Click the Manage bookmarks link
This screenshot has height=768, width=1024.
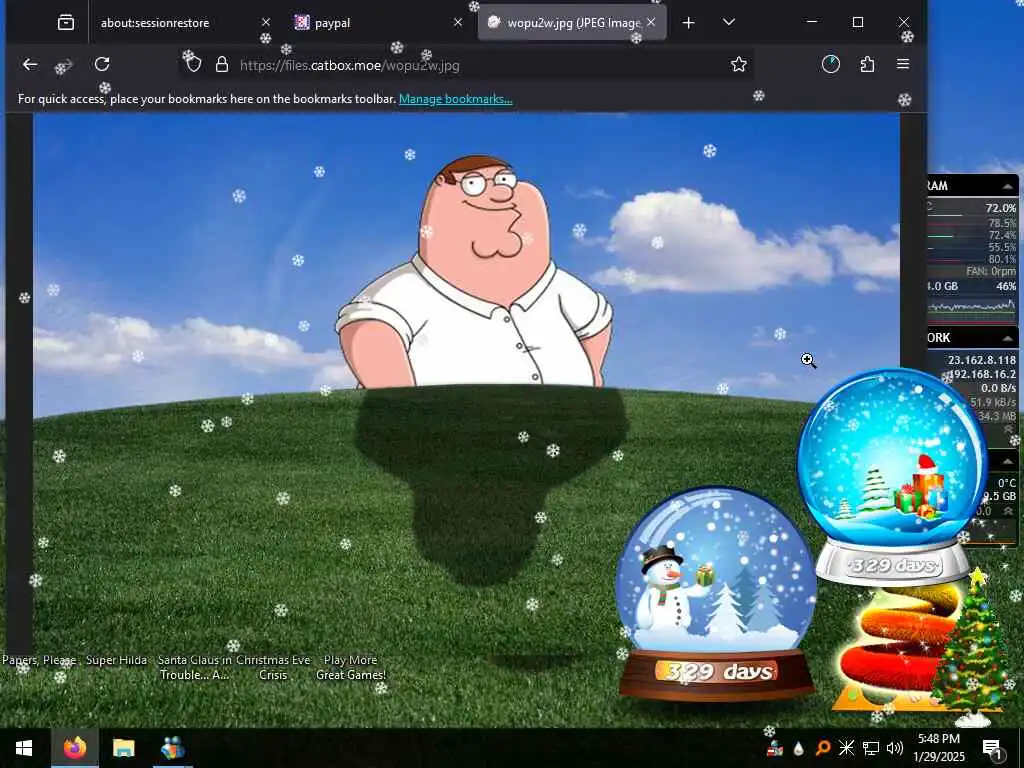click(455, 99)
